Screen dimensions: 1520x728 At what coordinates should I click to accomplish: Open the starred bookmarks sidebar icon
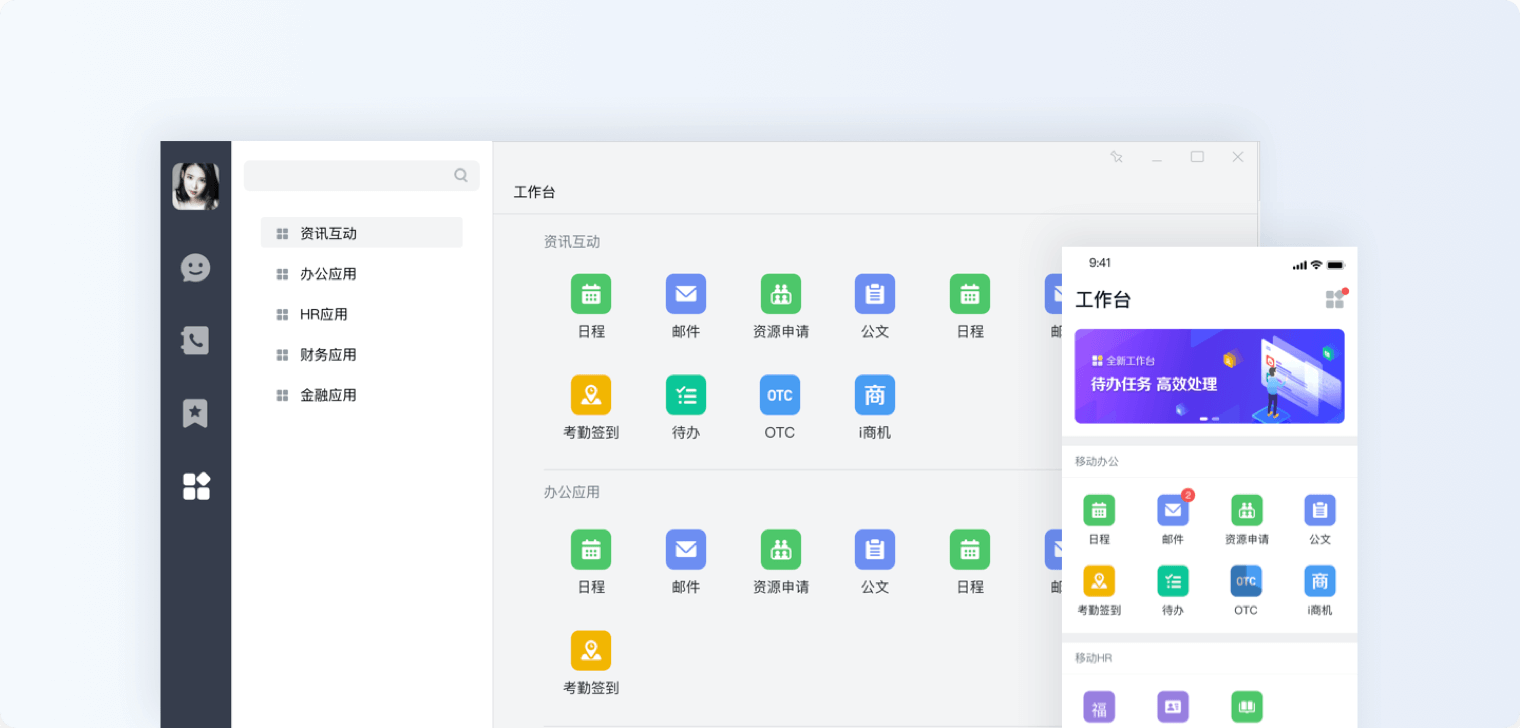195,413
